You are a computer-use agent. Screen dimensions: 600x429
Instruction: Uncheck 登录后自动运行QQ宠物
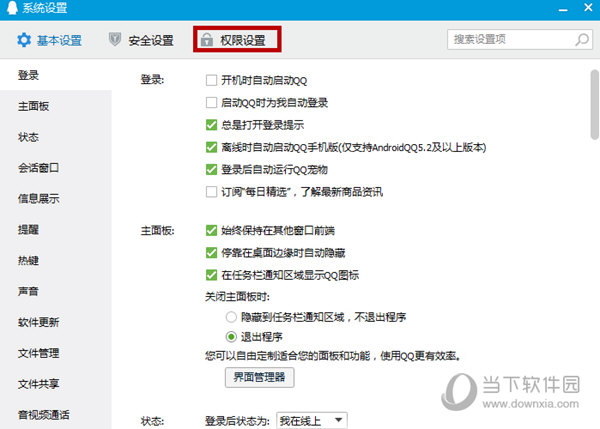click(x=211, y=170)
